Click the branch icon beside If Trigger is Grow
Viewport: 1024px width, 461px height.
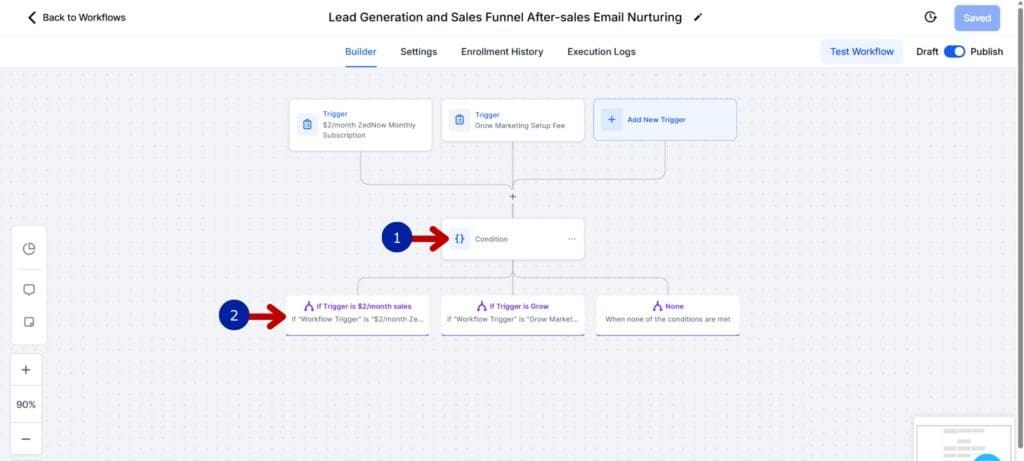tap(482, 306)
